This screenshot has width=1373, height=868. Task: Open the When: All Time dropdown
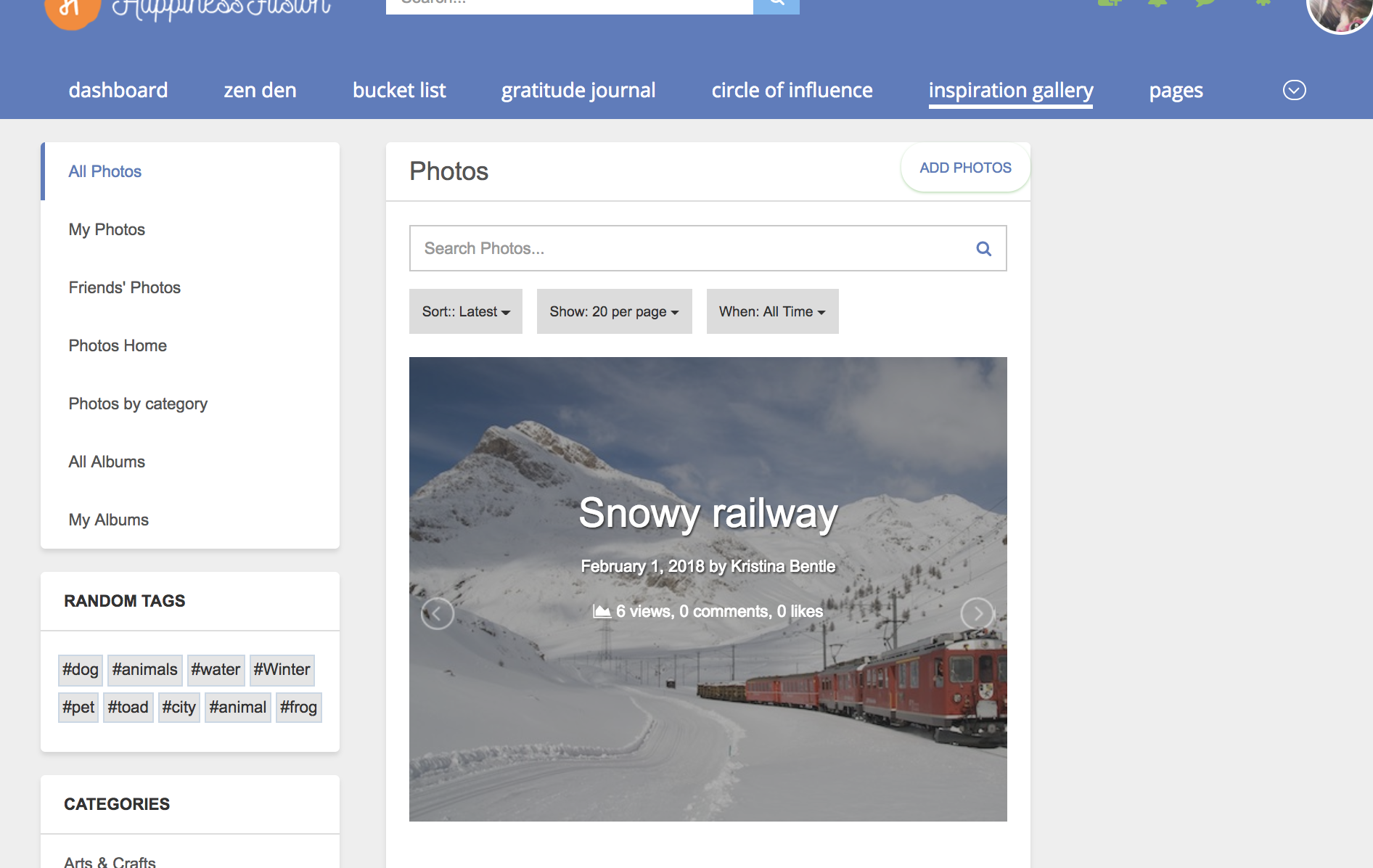click(772, 311)
